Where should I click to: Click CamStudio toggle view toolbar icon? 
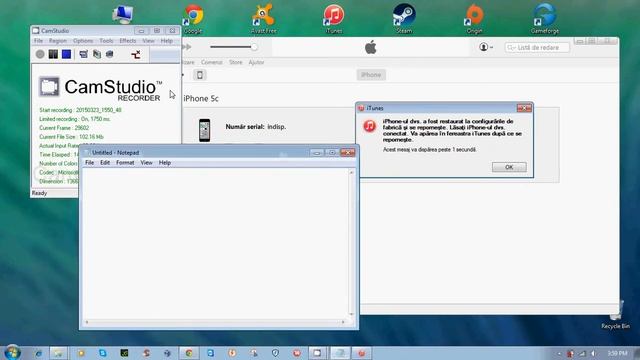point(83,54)
